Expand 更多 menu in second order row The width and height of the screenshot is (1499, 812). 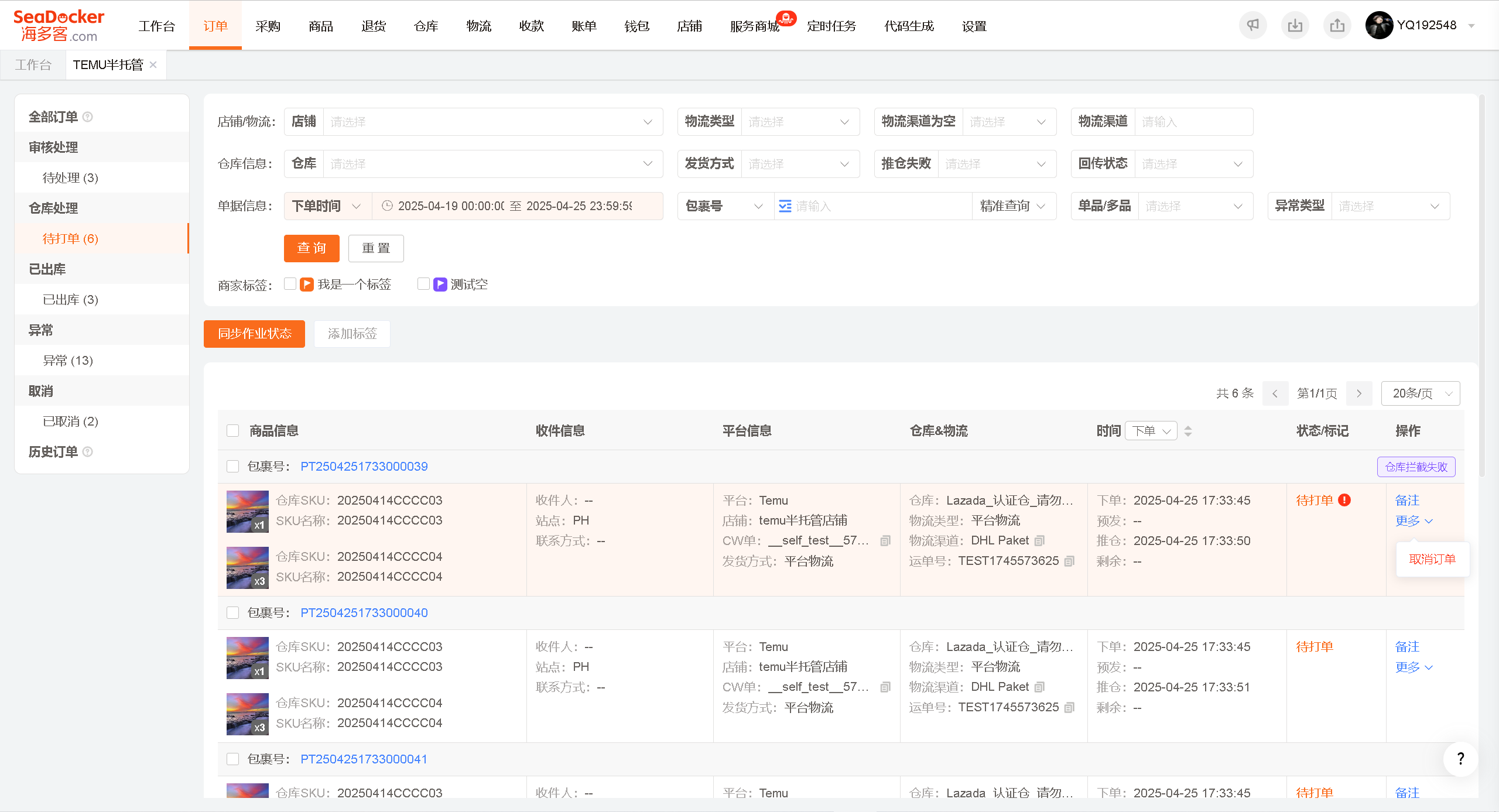coord(1414,667)
